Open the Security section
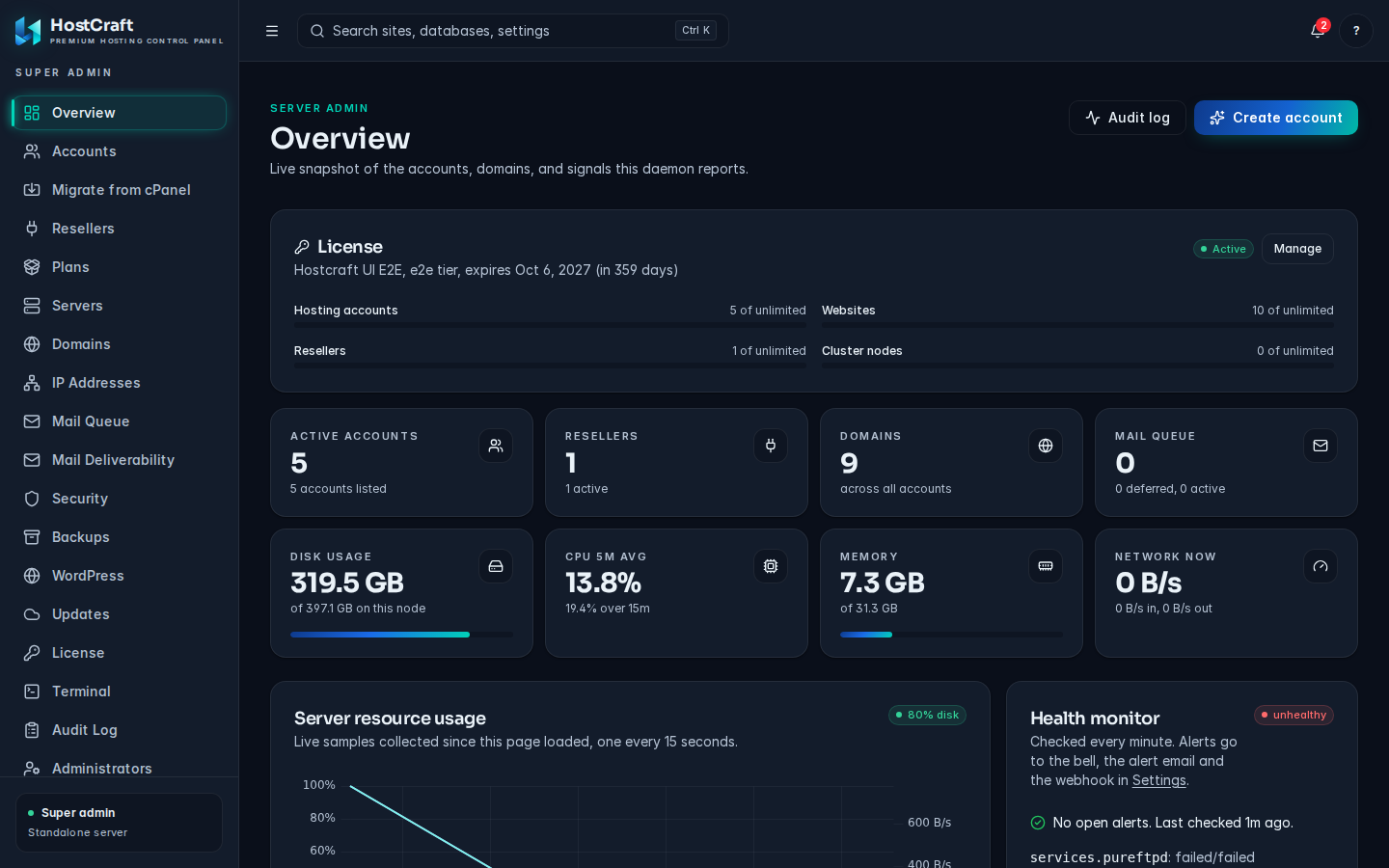The image size is (1389, 868). [119, 499]
